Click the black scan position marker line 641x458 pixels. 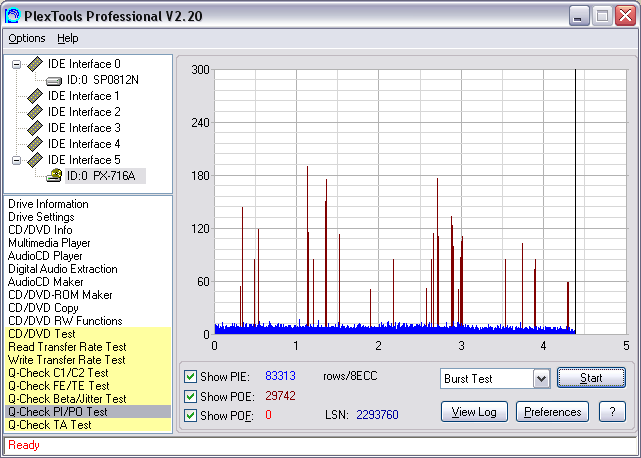tap(576, 200)
